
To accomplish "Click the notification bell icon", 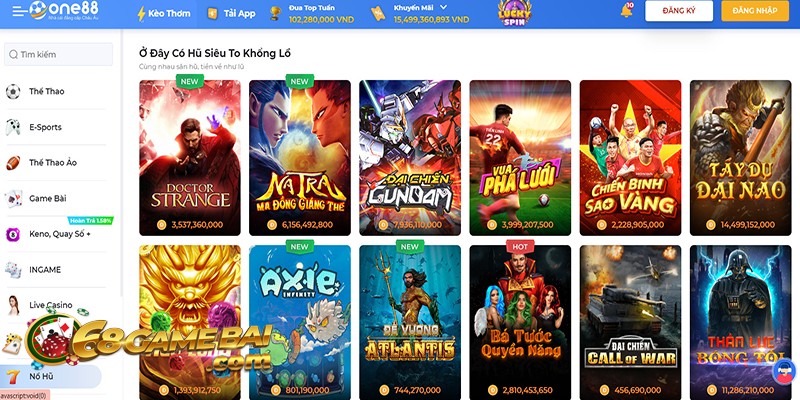I will [x=626, y=11].
